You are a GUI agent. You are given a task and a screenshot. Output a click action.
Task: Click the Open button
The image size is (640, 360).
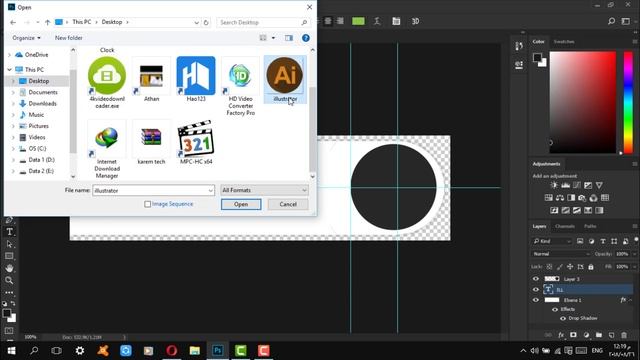(241, 204)
